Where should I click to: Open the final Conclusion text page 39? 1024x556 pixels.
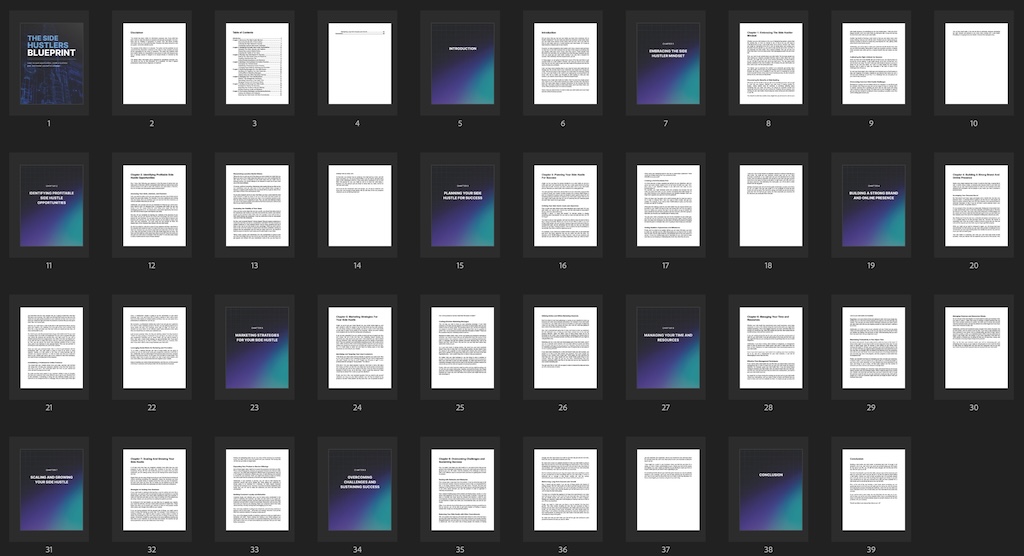pyautogui.click(x=874, y=489)
